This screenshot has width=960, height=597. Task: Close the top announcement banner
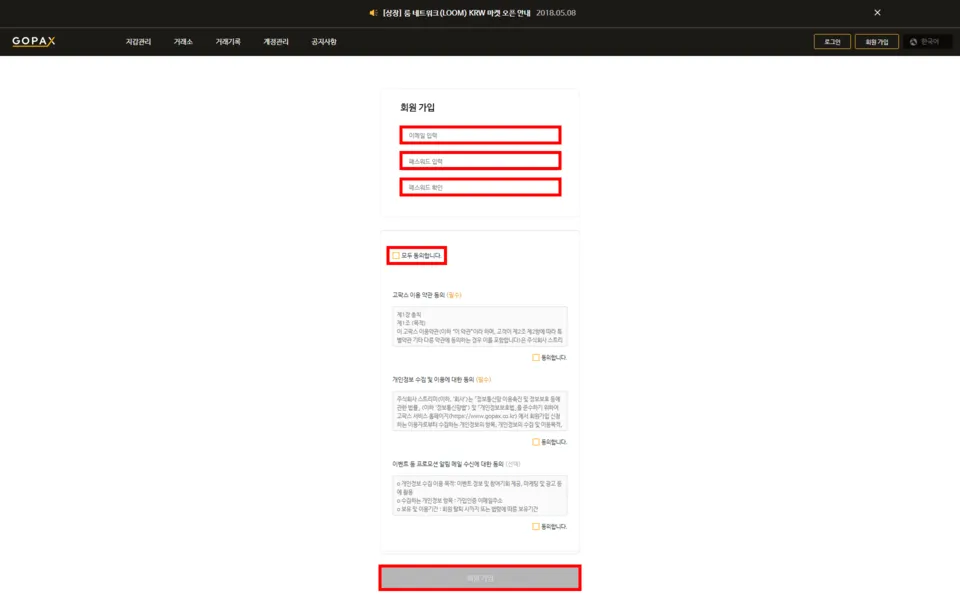877,12
